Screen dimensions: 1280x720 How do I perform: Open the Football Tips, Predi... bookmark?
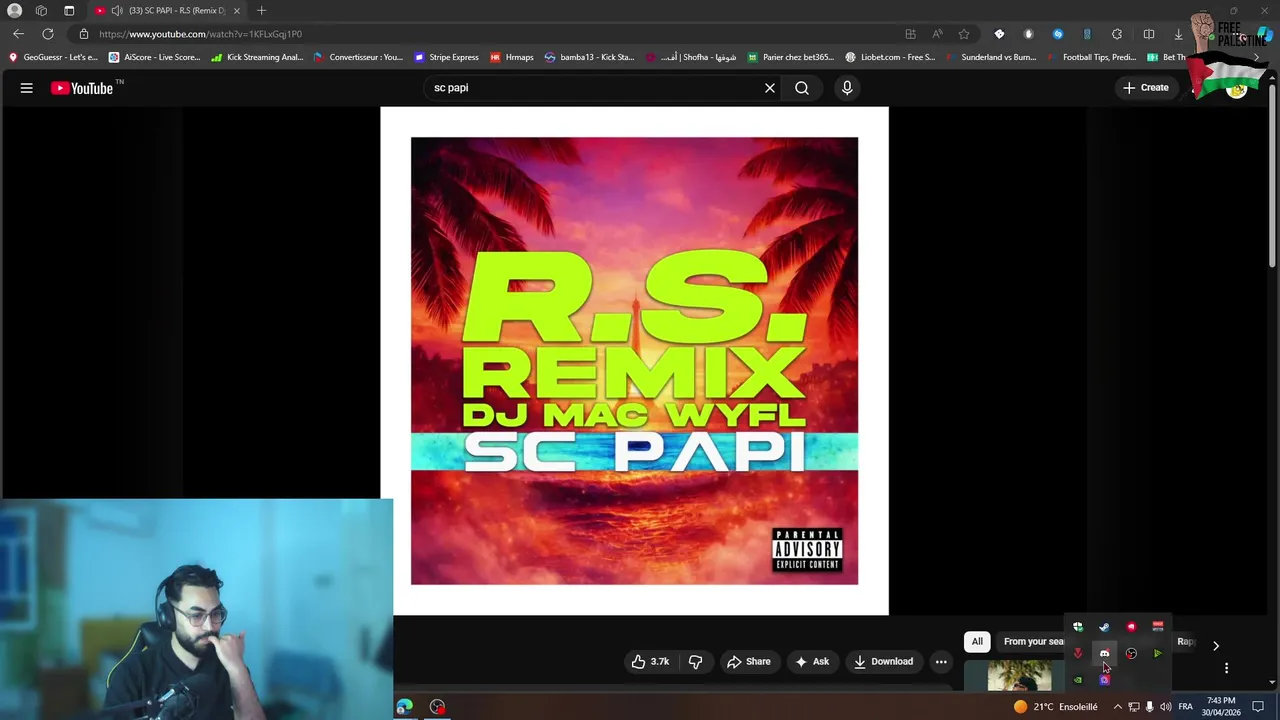[x=1091, y=57]
